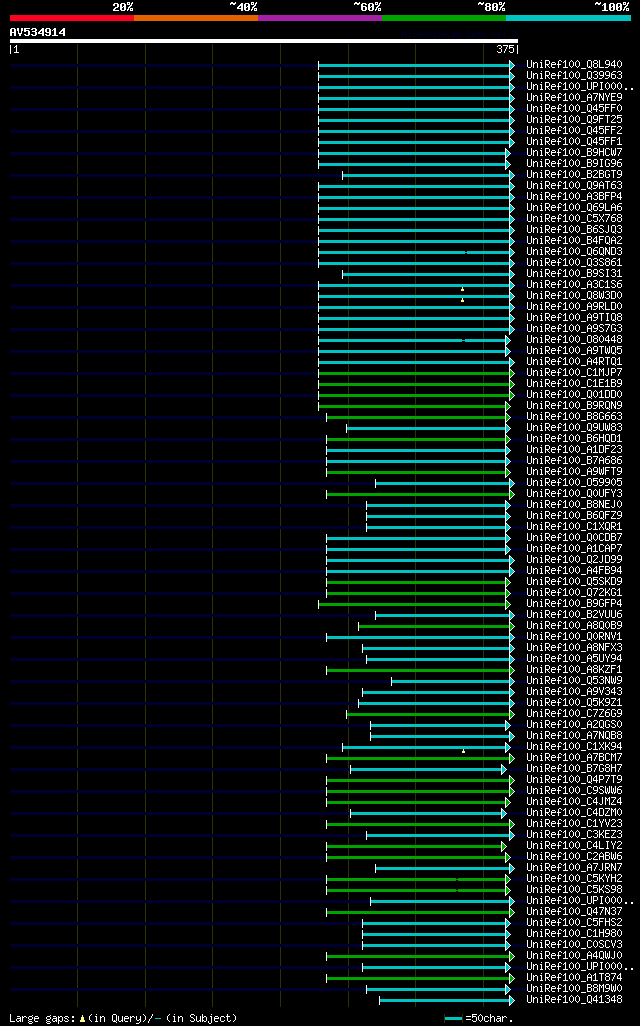Select the UniRef100_Q69LA6 label

click(x=575, y=207)
